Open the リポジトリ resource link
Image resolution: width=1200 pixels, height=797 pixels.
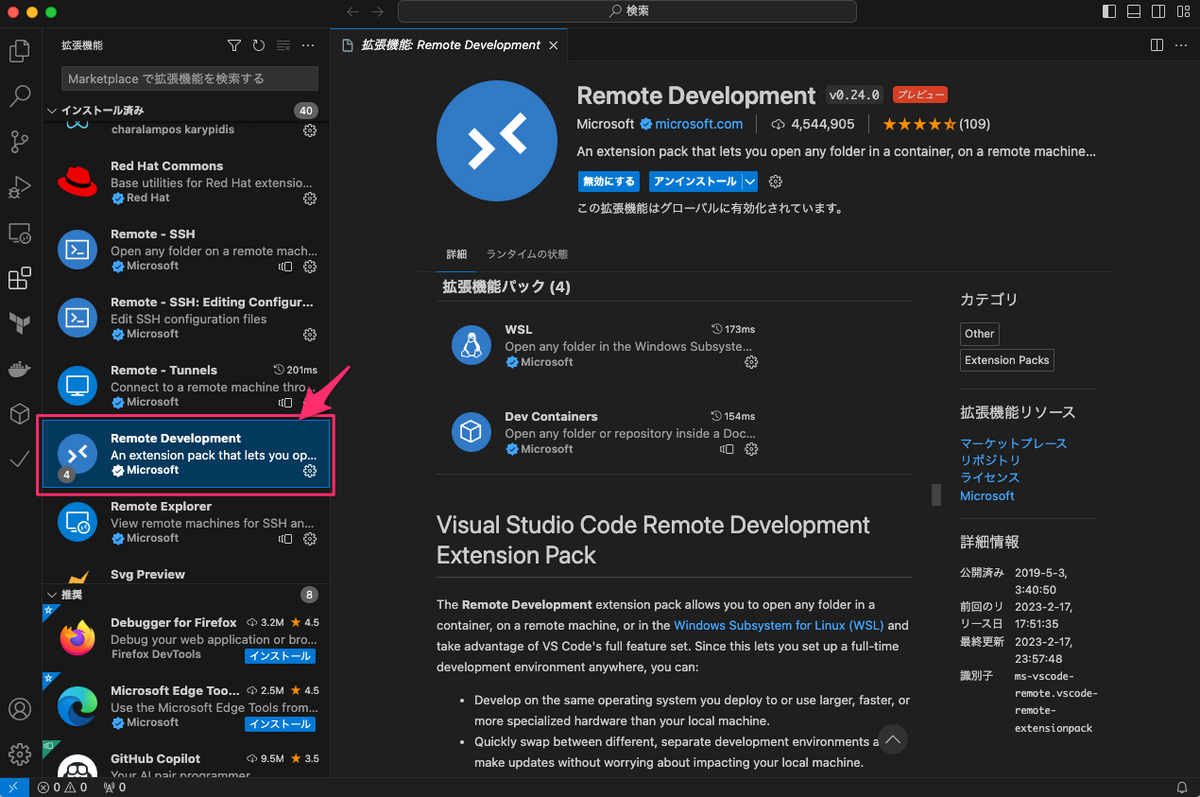point(990,460)
